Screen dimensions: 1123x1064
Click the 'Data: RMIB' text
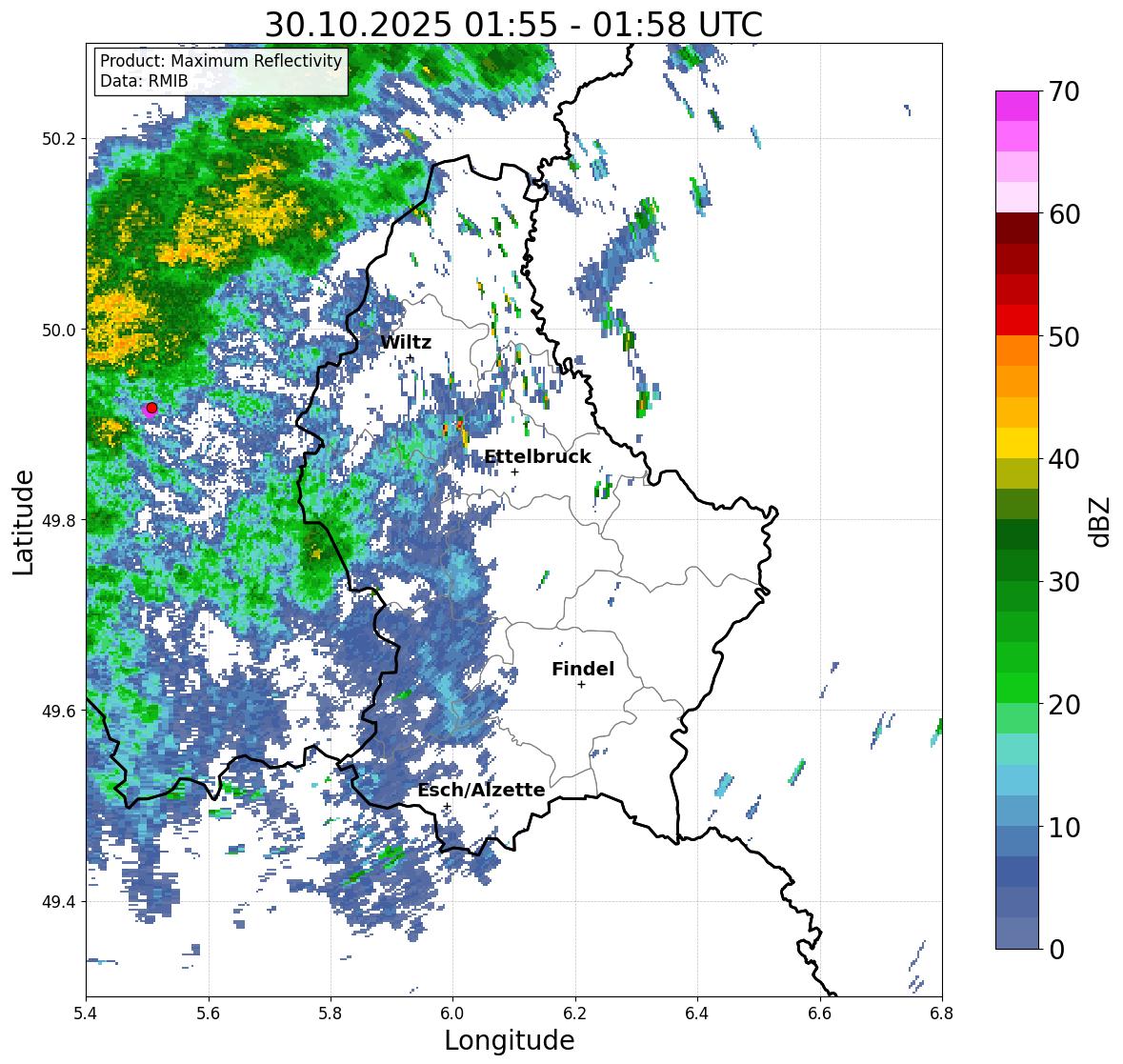point(144,81)
